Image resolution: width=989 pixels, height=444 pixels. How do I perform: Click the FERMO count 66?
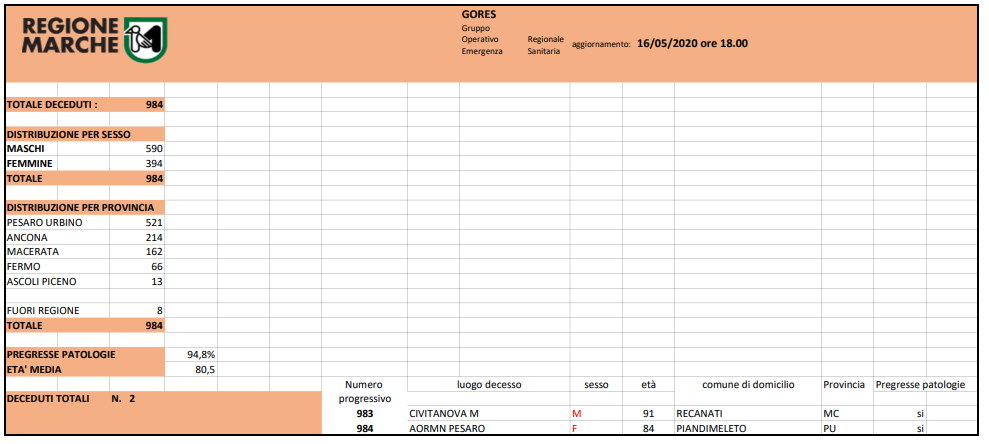[157, 267]
